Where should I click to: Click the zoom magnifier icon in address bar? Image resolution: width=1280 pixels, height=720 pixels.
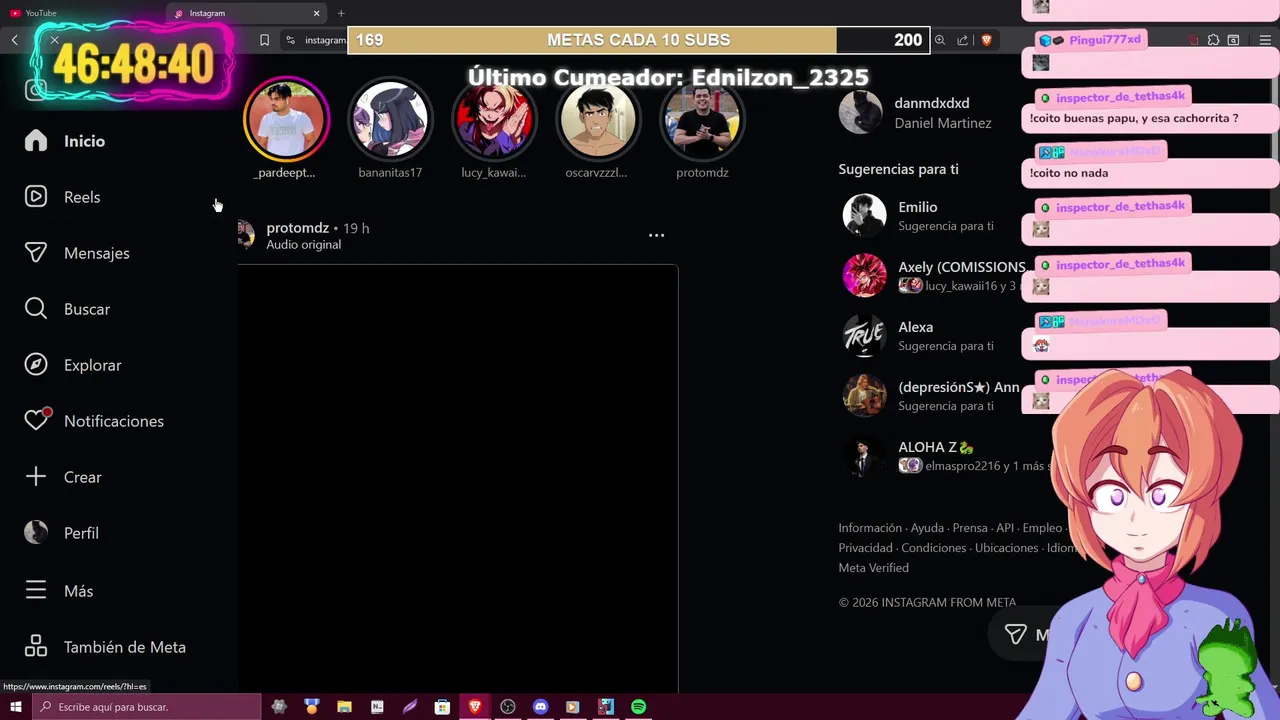[940, 40]
